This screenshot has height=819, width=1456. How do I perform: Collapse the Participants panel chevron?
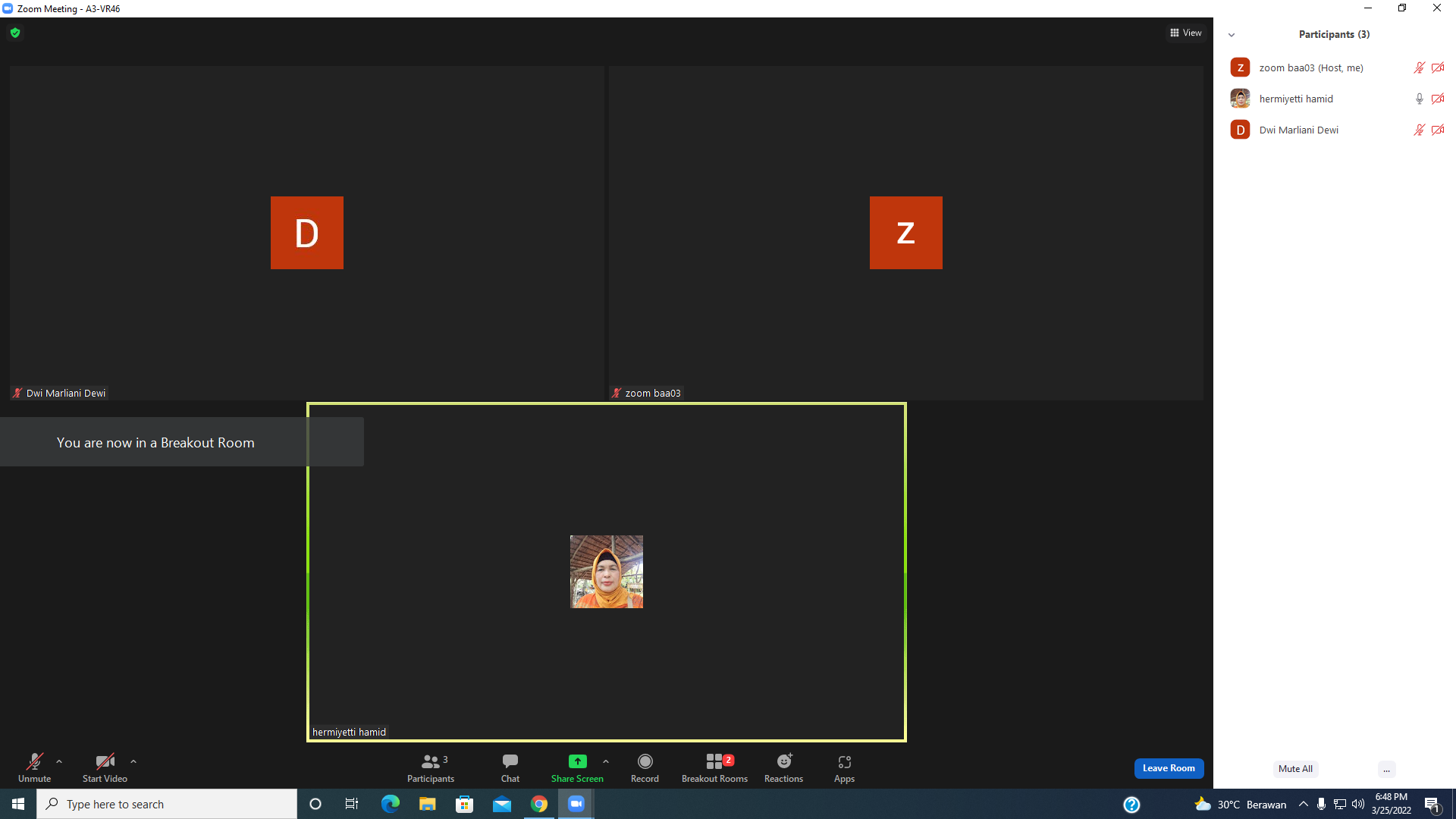tap(1232, 35)
